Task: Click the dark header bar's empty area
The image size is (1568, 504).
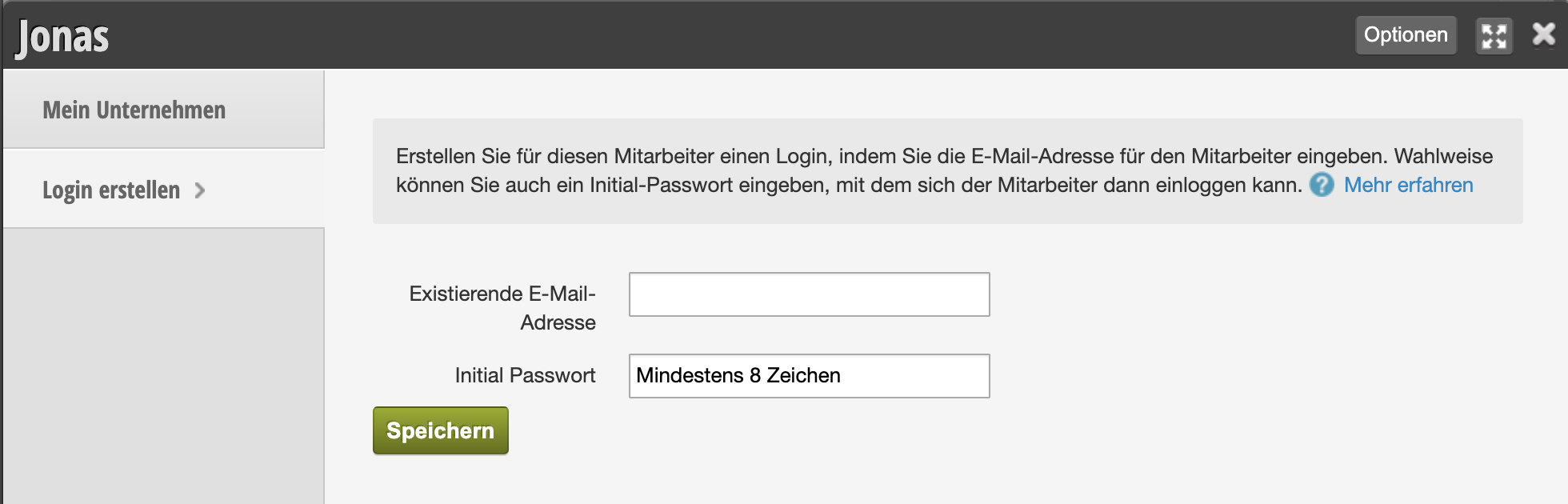Action: coord(720,35)
